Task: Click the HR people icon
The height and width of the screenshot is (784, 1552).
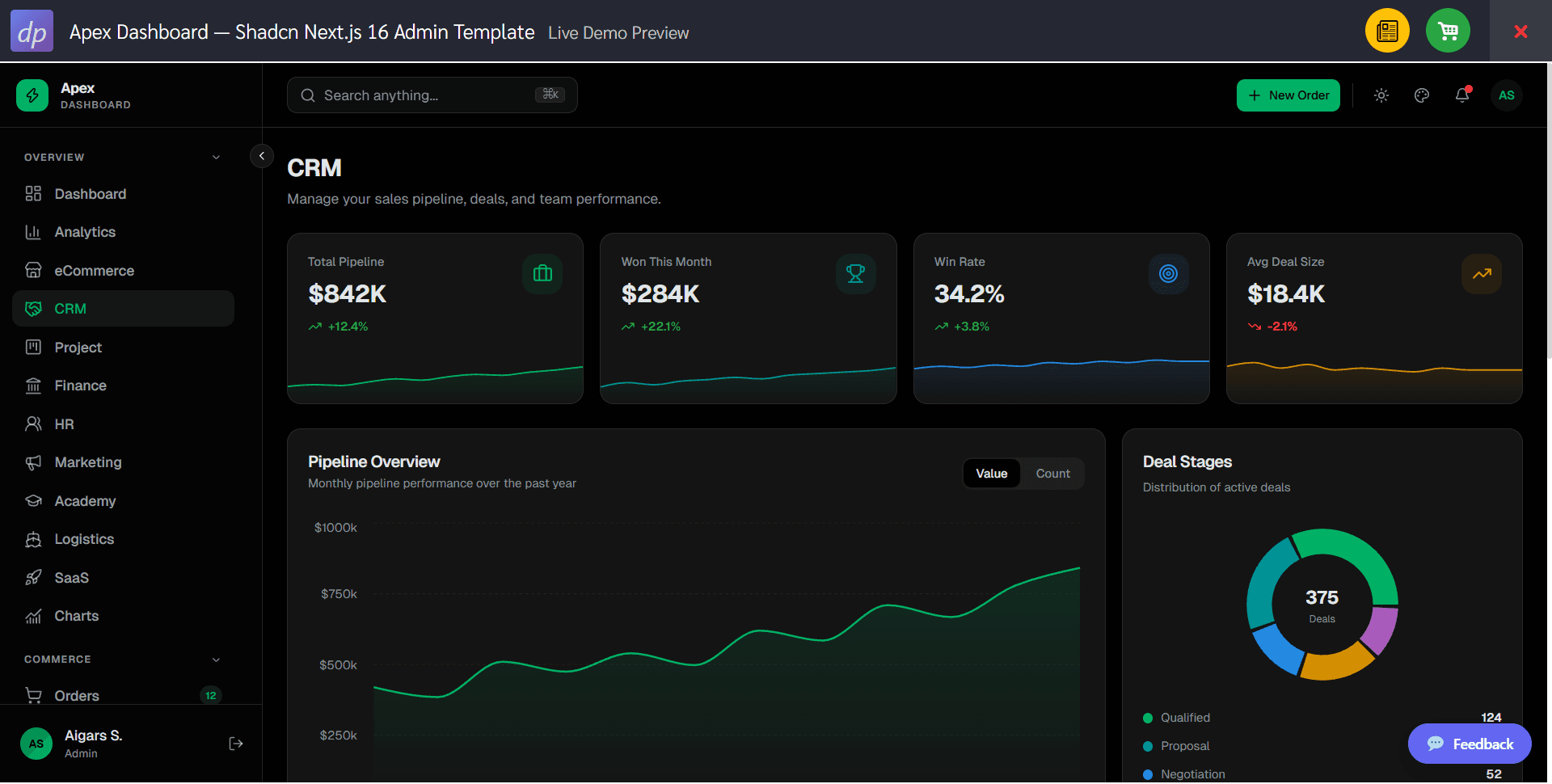Action: pos(33,424)
